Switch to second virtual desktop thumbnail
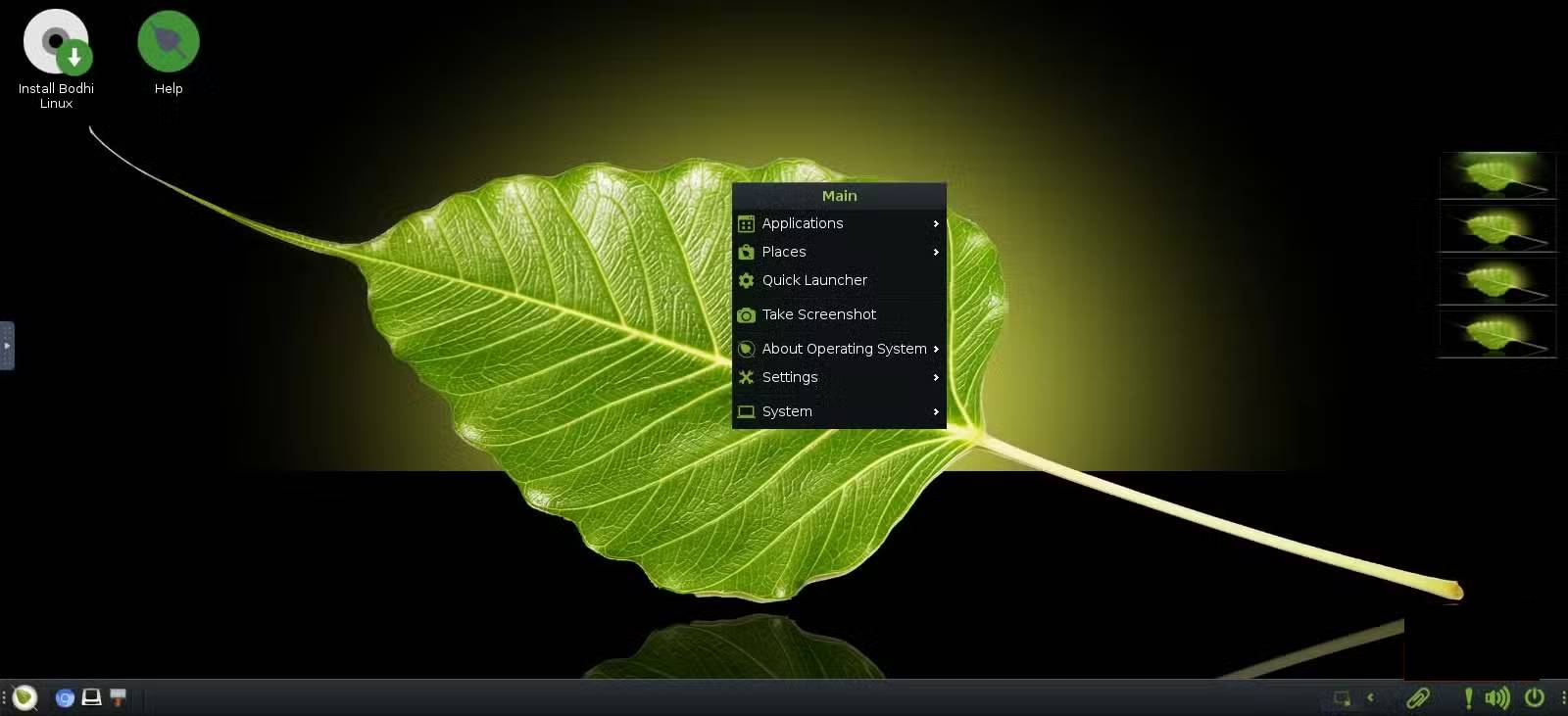The height and width of the screenshot is (716, 1568). (x=1496, y=228)
